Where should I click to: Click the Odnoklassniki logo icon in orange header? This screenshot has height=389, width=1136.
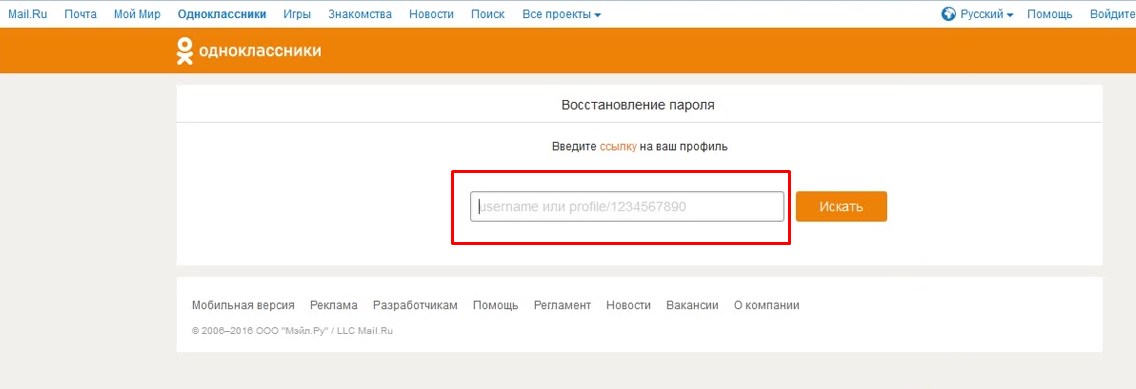pos(185,51)
